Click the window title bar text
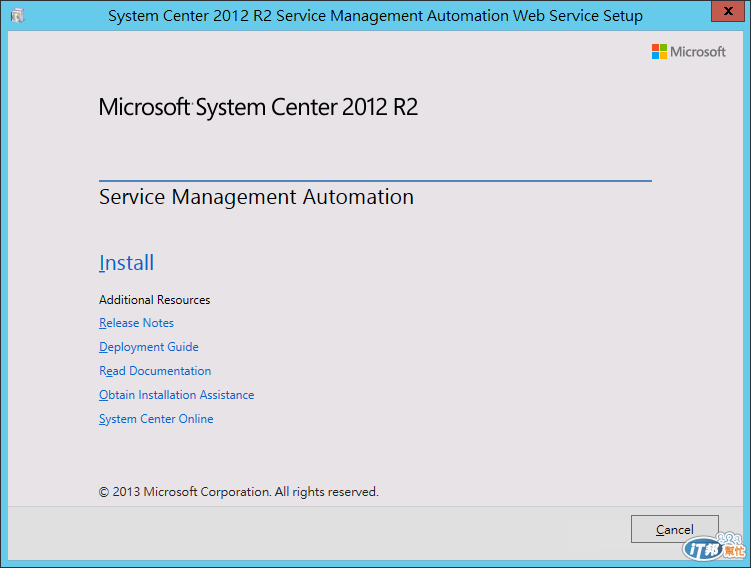The height and width of the screenshot is (568, 751). pos(375,16)
